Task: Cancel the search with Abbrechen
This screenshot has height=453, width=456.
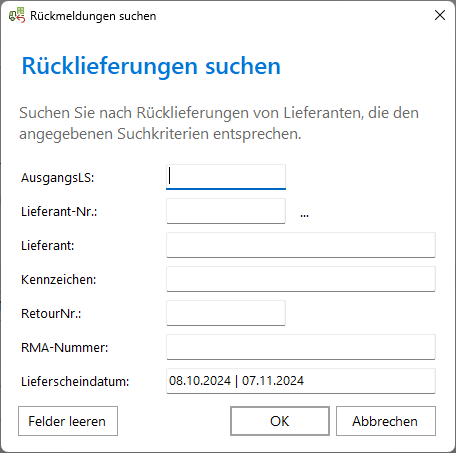Action: 386,421
